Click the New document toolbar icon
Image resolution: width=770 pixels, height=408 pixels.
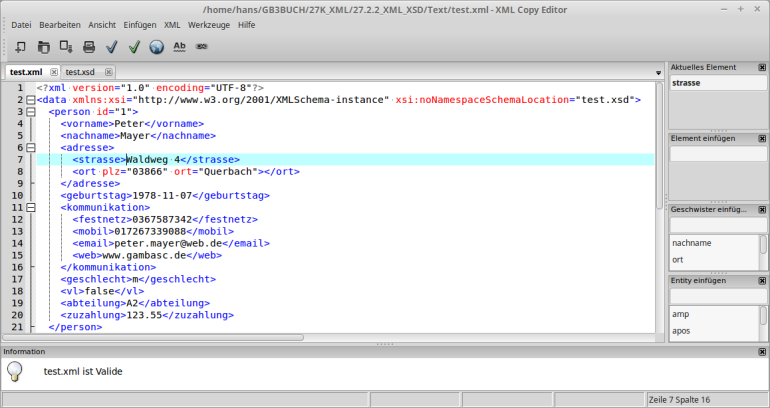click(19, 46)
